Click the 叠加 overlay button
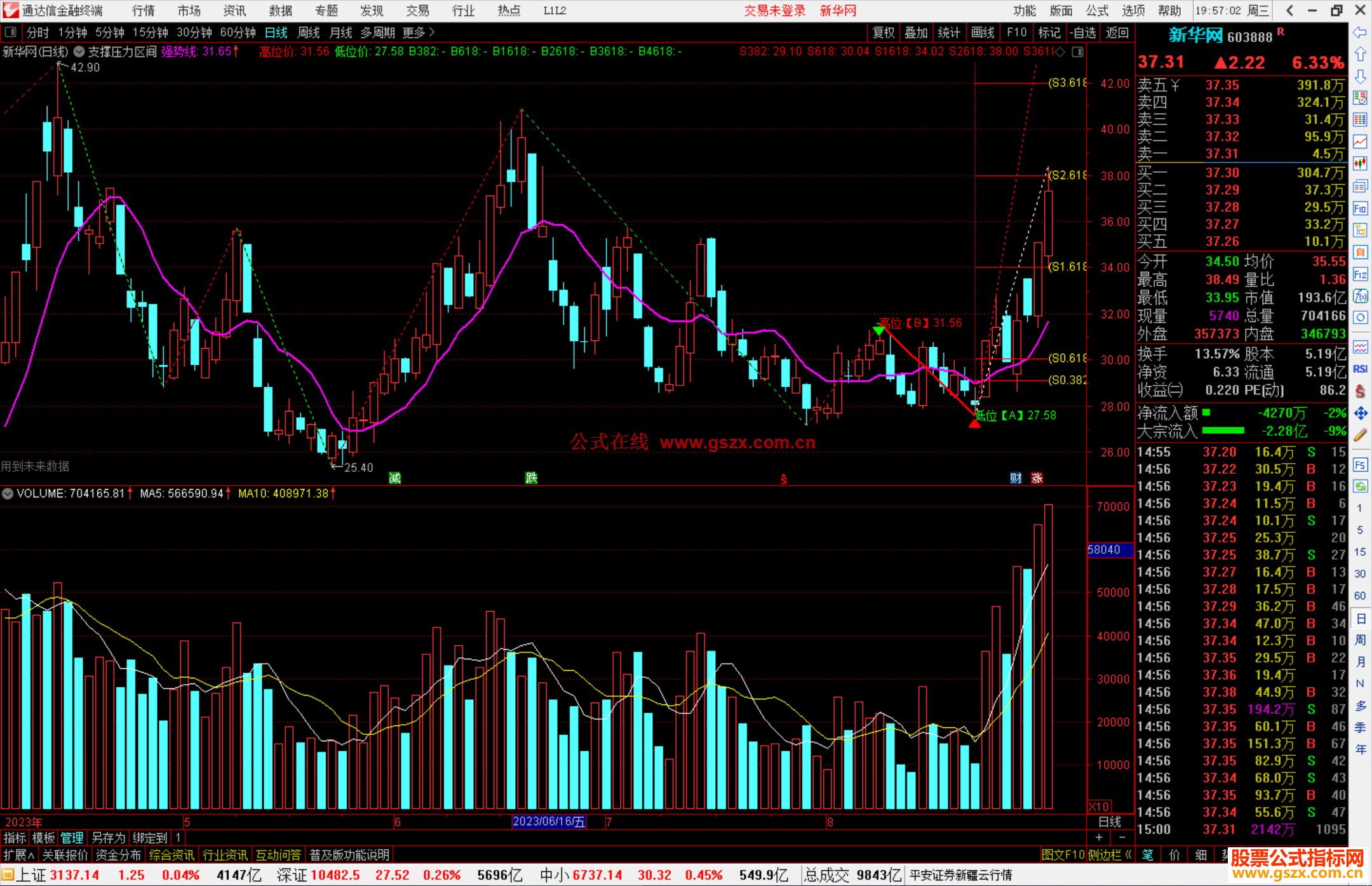Screen dimensions: 1372x886 pos(916,32)
